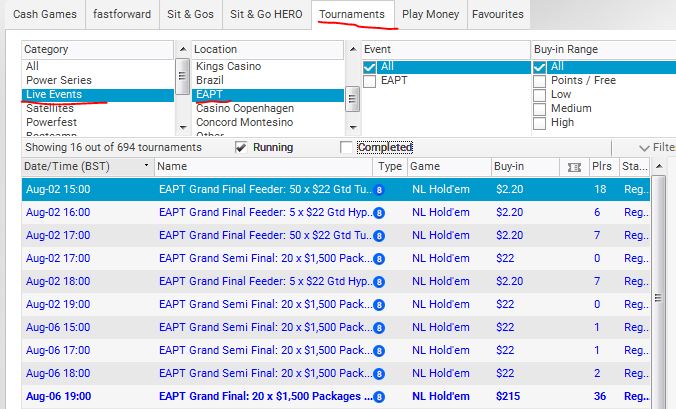676x409 pixels.
Task: Select All in the Category list
Action: [x=98, y=66]
